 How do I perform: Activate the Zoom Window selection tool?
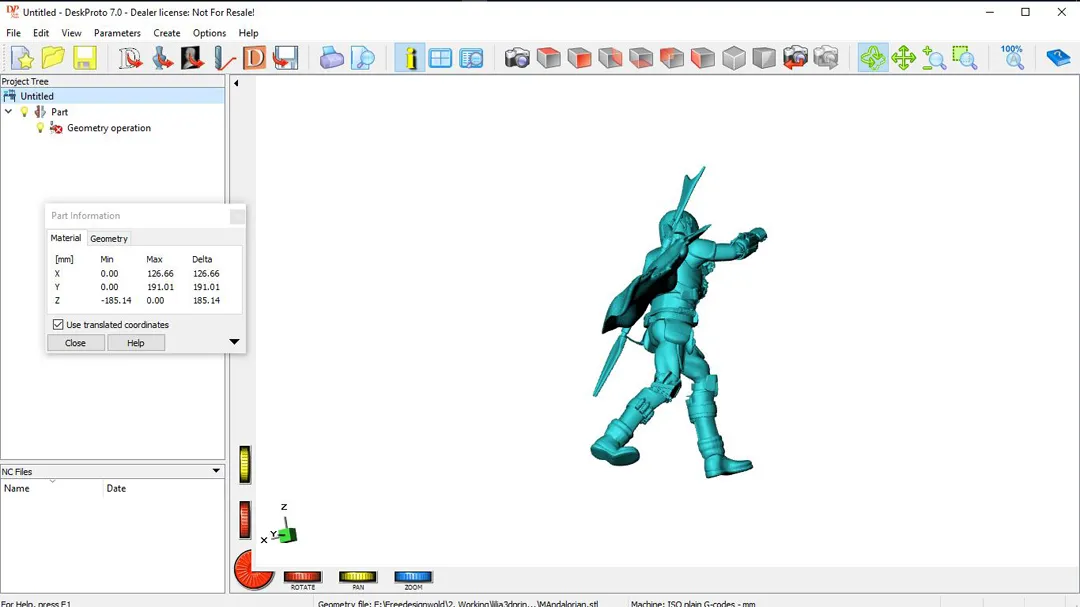coord(965,58)
